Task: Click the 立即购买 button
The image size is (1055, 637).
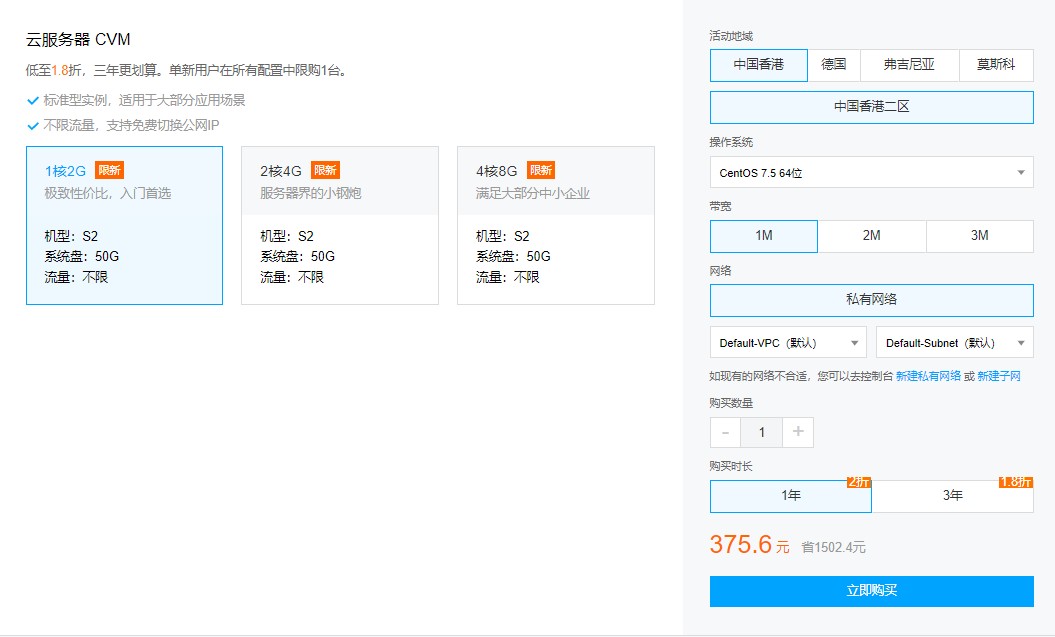Action: [872, 591]
